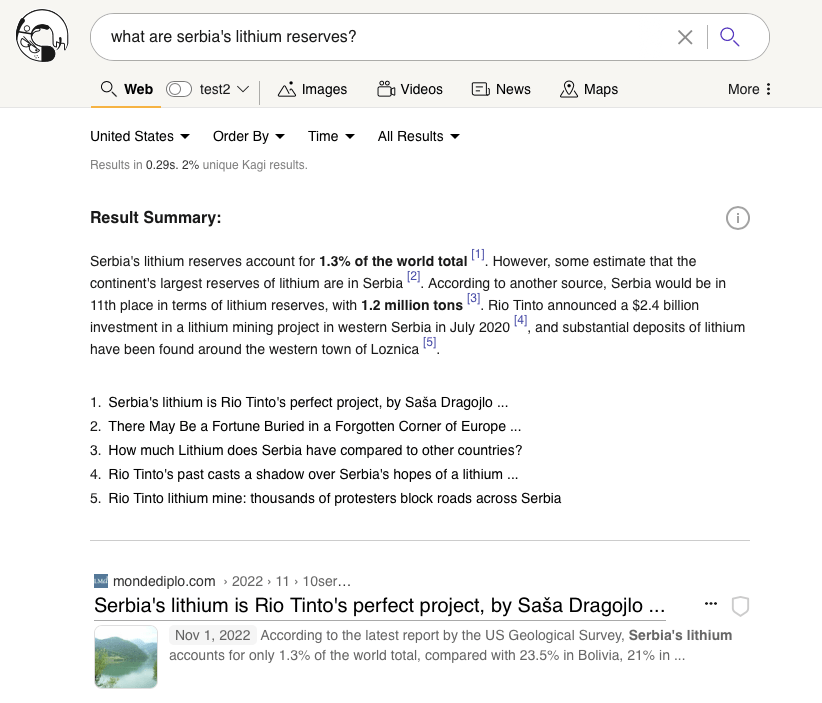This screenshot has height=703, width=822.
Task: Expand the test2 lens dropdown chevron
Action: pos(243,89)
